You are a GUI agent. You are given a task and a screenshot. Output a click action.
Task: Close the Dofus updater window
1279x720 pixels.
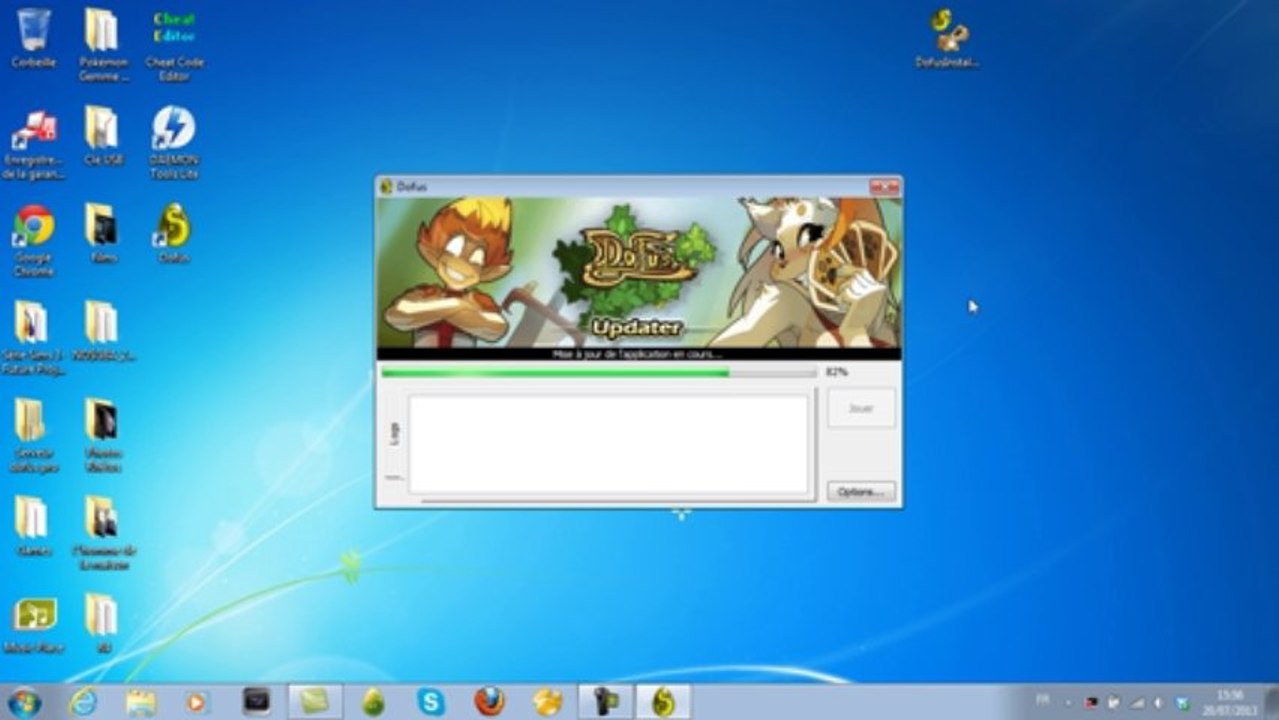(883, 186)
